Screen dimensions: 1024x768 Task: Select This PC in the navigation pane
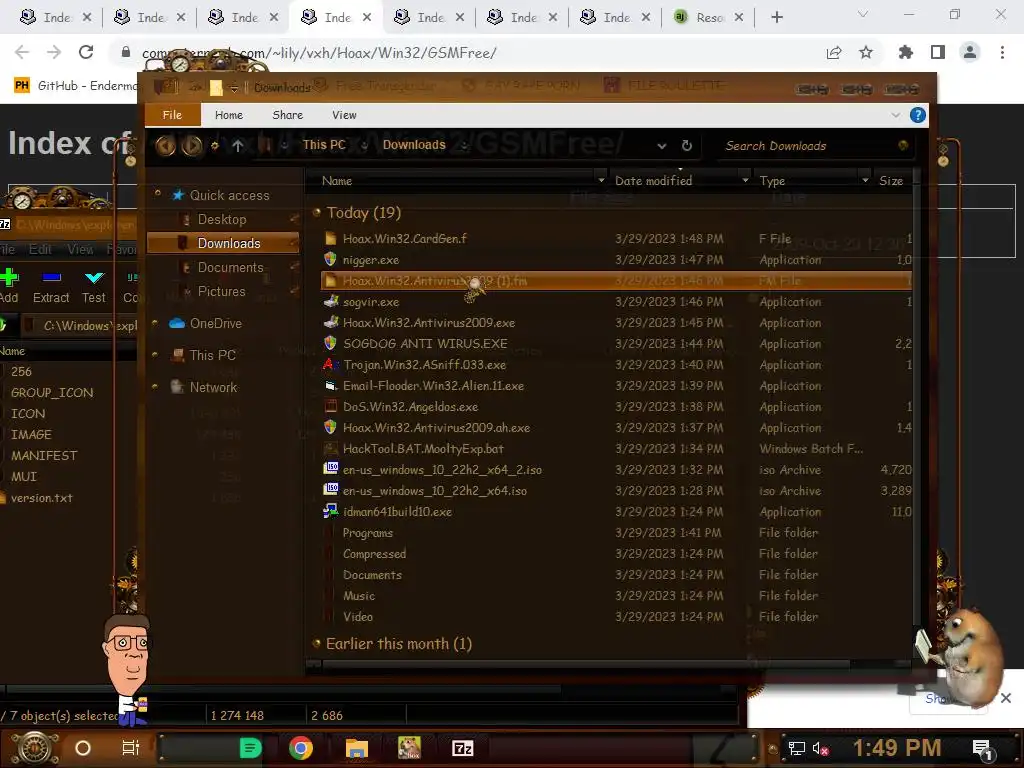[212, 355]
